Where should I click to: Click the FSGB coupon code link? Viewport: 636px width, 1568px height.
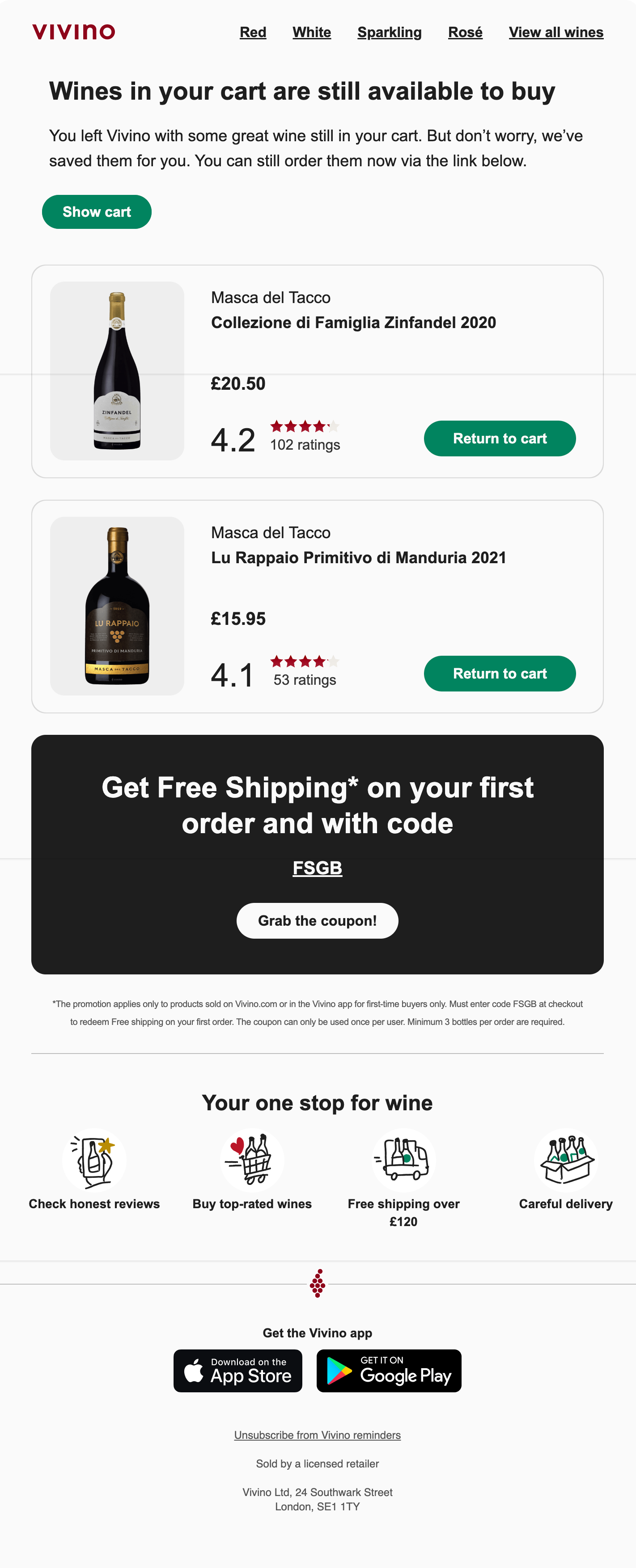point(318,868)
